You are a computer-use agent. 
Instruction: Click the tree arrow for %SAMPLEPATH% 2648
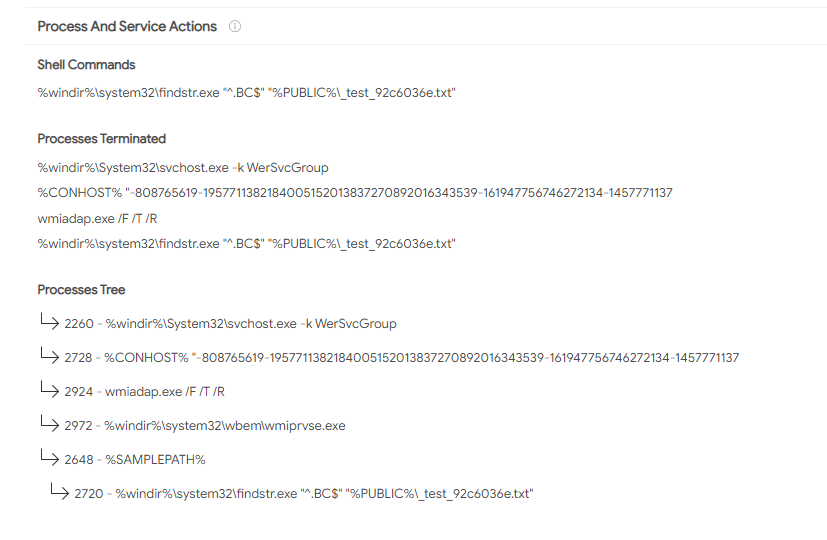click(x=50, y=457)
